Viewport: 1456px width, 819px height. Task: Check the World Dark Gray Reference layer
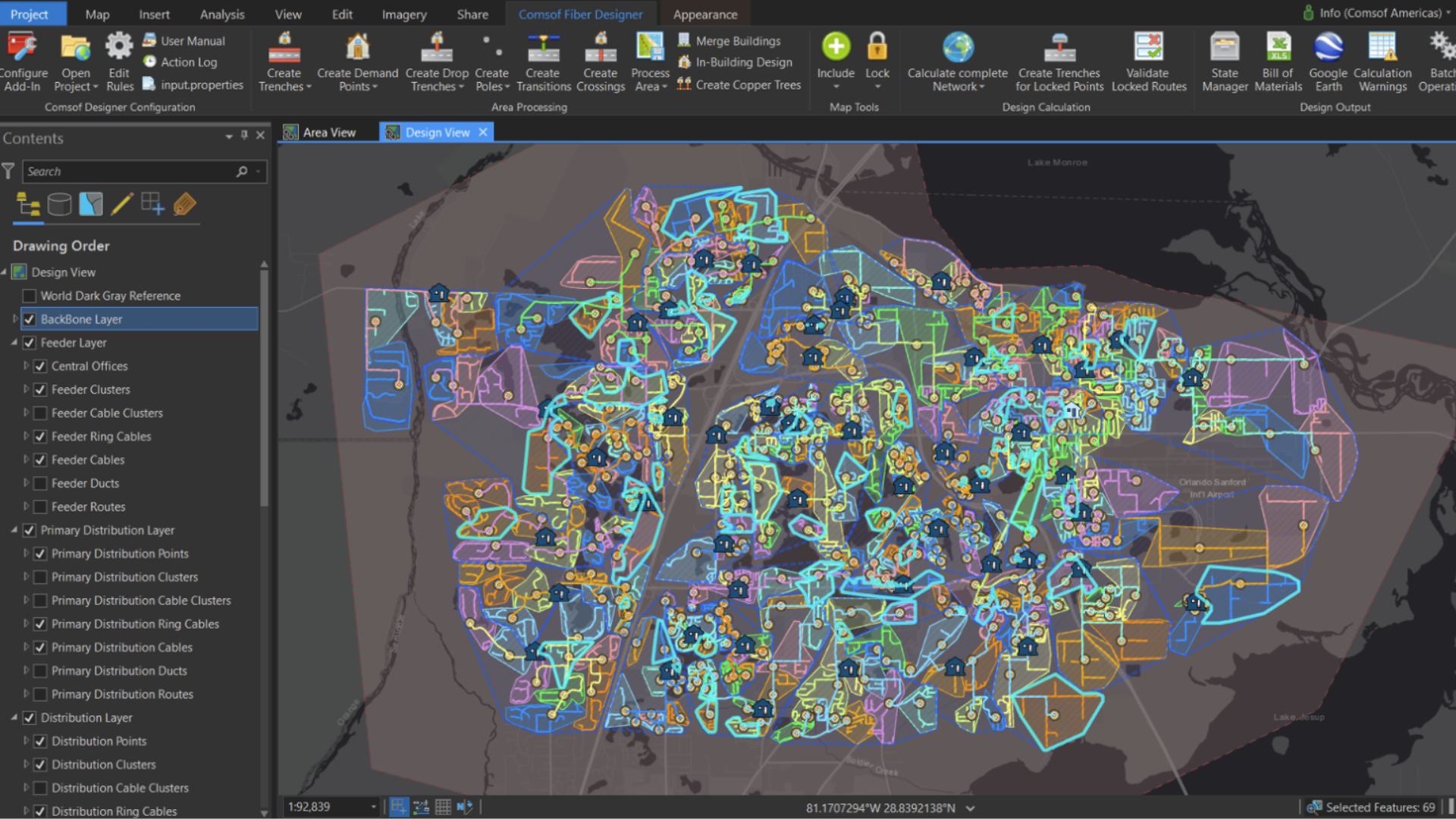click(x=29, y=296)
